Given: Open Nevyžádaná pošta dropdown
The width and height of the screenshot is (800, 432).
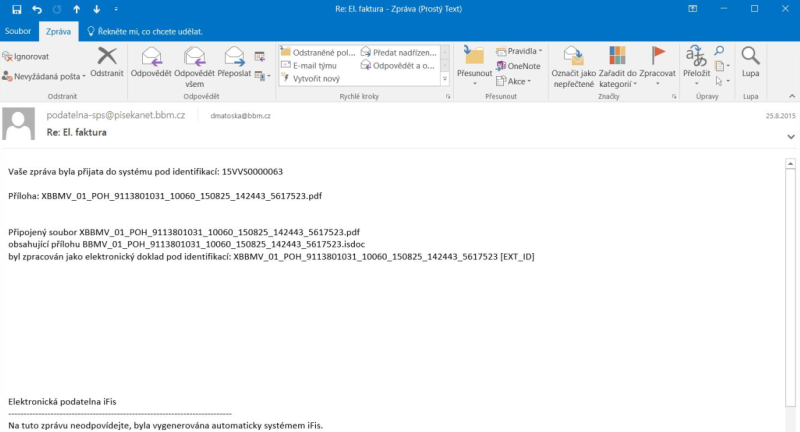Looking at the screenshot, I should click(x=44, y=77).
